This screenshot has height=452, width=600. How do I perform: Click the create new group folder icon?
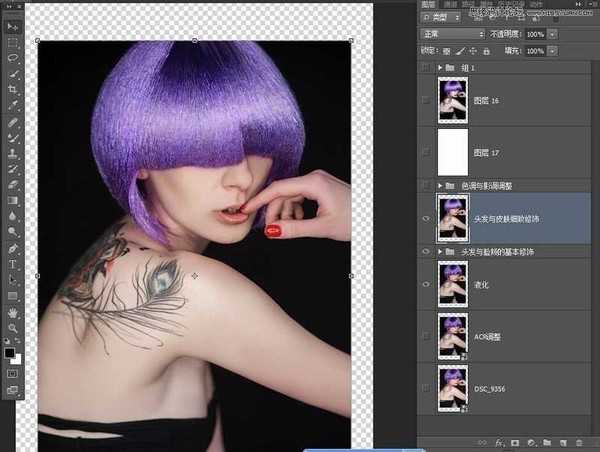(546, 441)
